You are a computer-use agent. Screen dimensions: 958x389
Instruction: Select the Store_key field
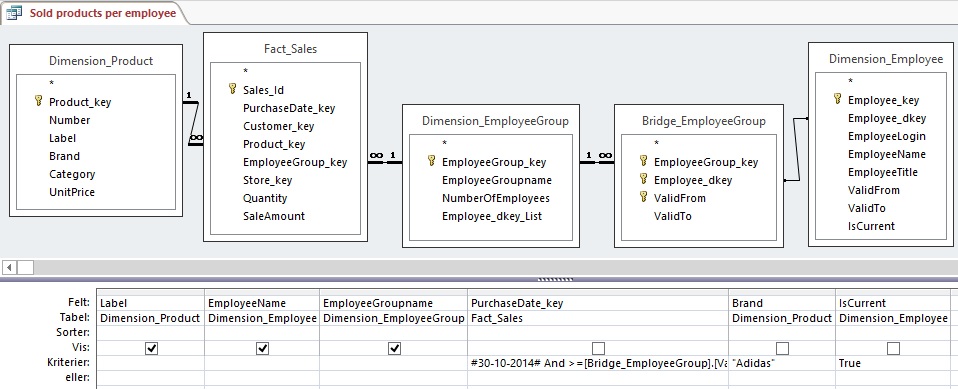268,180
